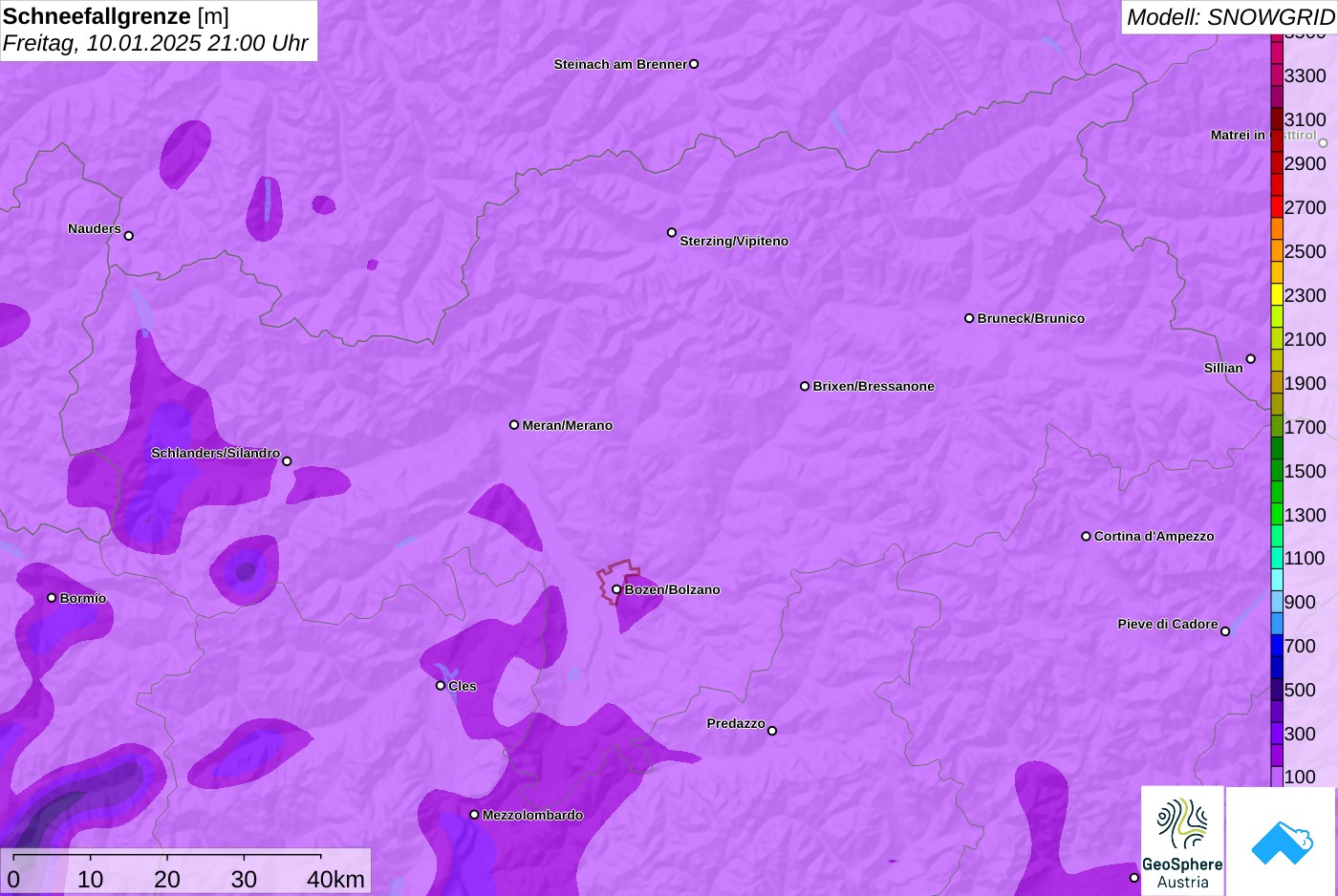
Task: Click the blue 700 legend color
Action: [1277, 646]
